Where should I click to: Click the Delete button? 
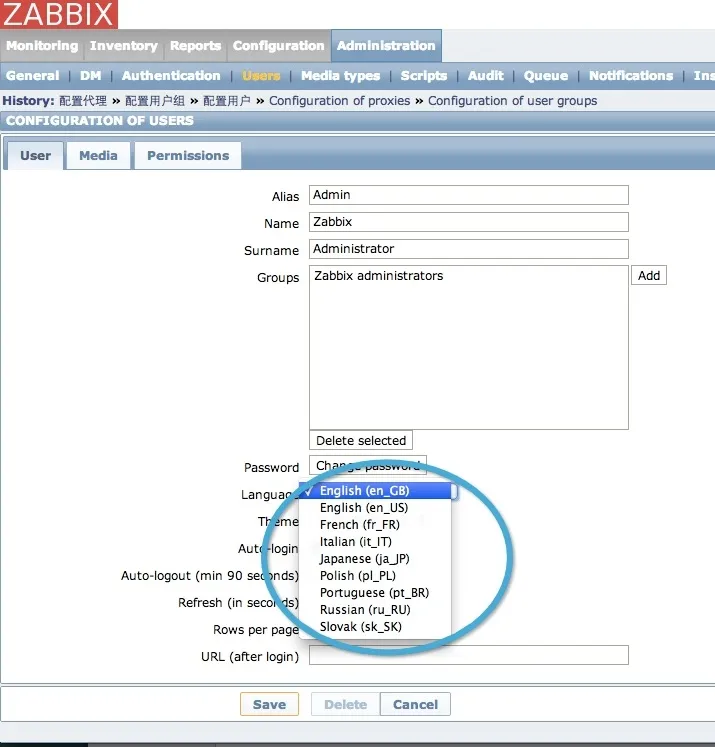click(346, 704)
